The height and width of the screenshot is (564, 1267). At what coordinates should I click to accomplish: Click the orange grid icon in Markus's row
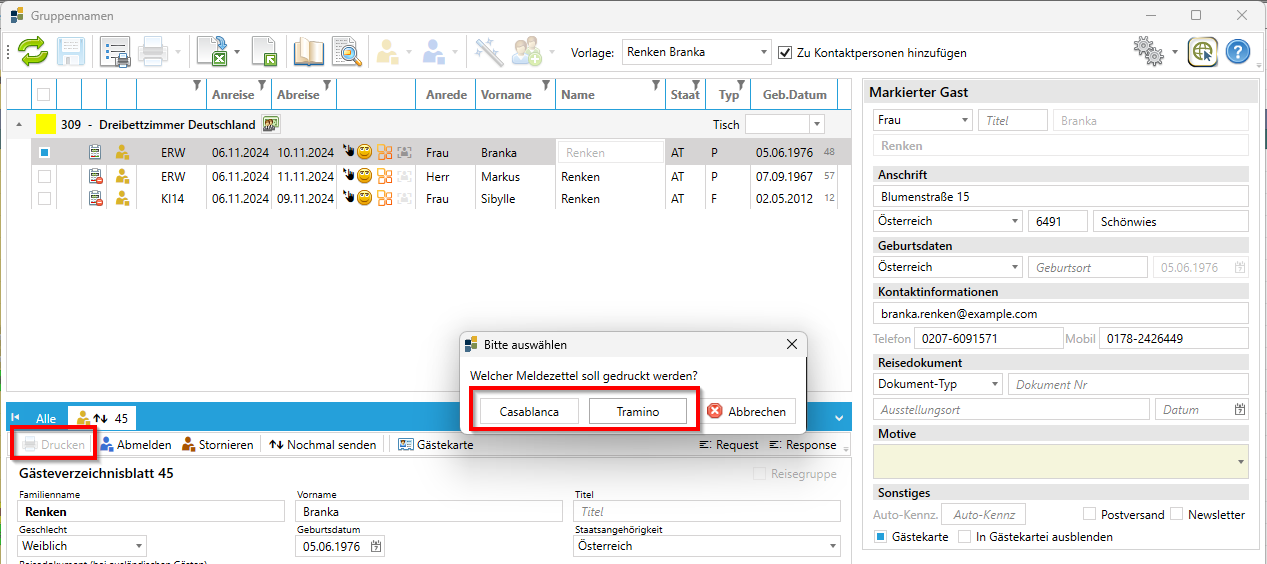(x=385, y=176)
